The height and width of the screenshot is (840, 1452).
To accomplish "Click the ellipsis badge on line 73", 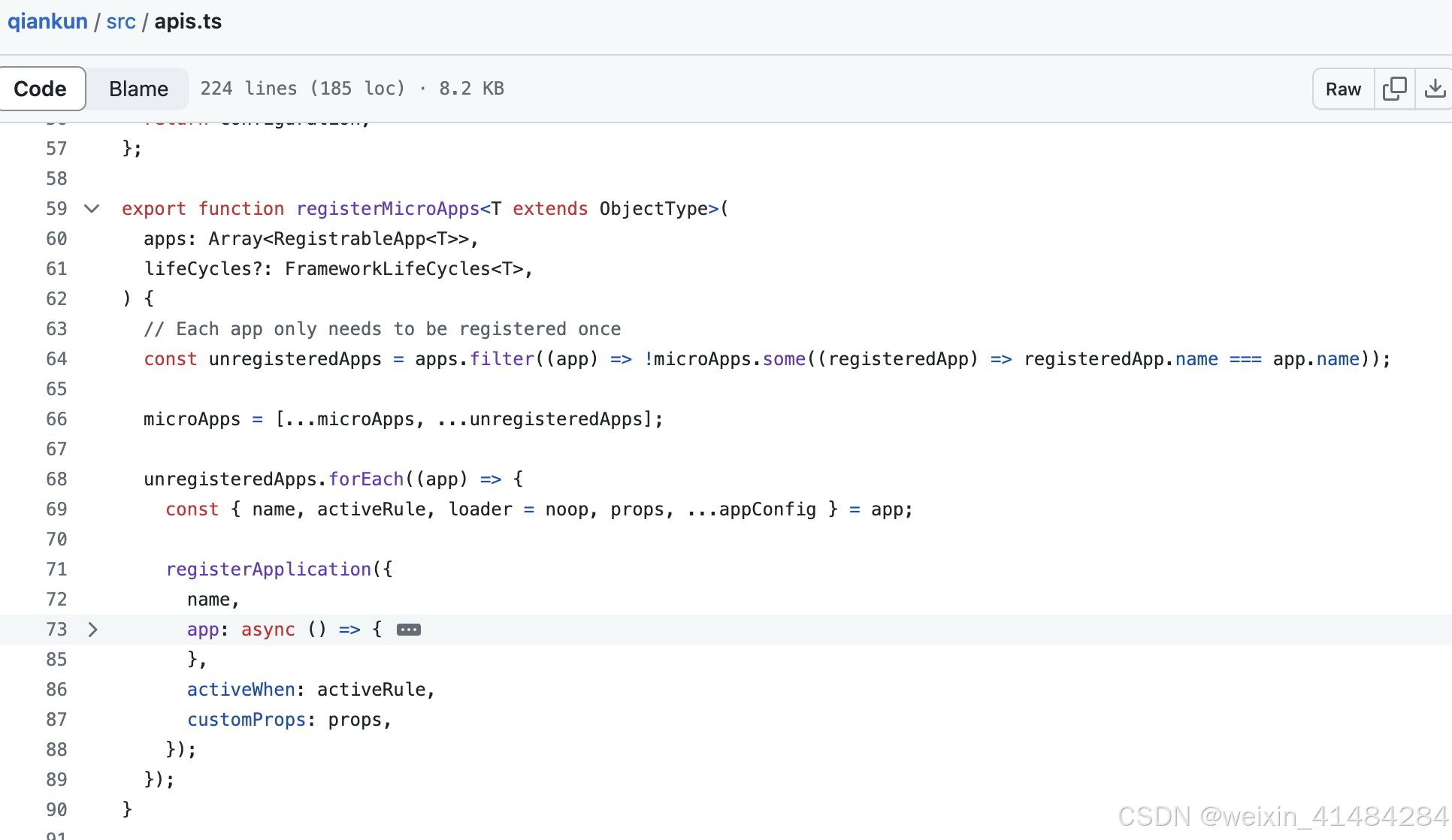I will 408,630.
